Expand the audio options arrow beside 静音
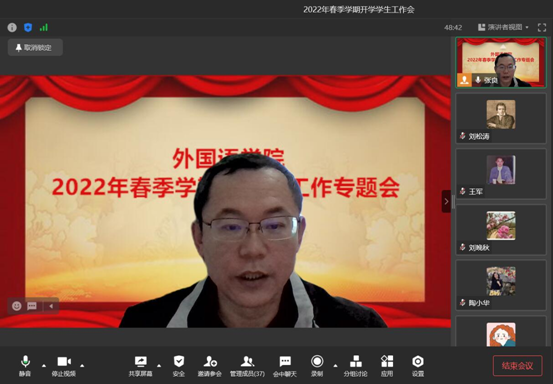The image size is (553, 384). pos(44,366)
